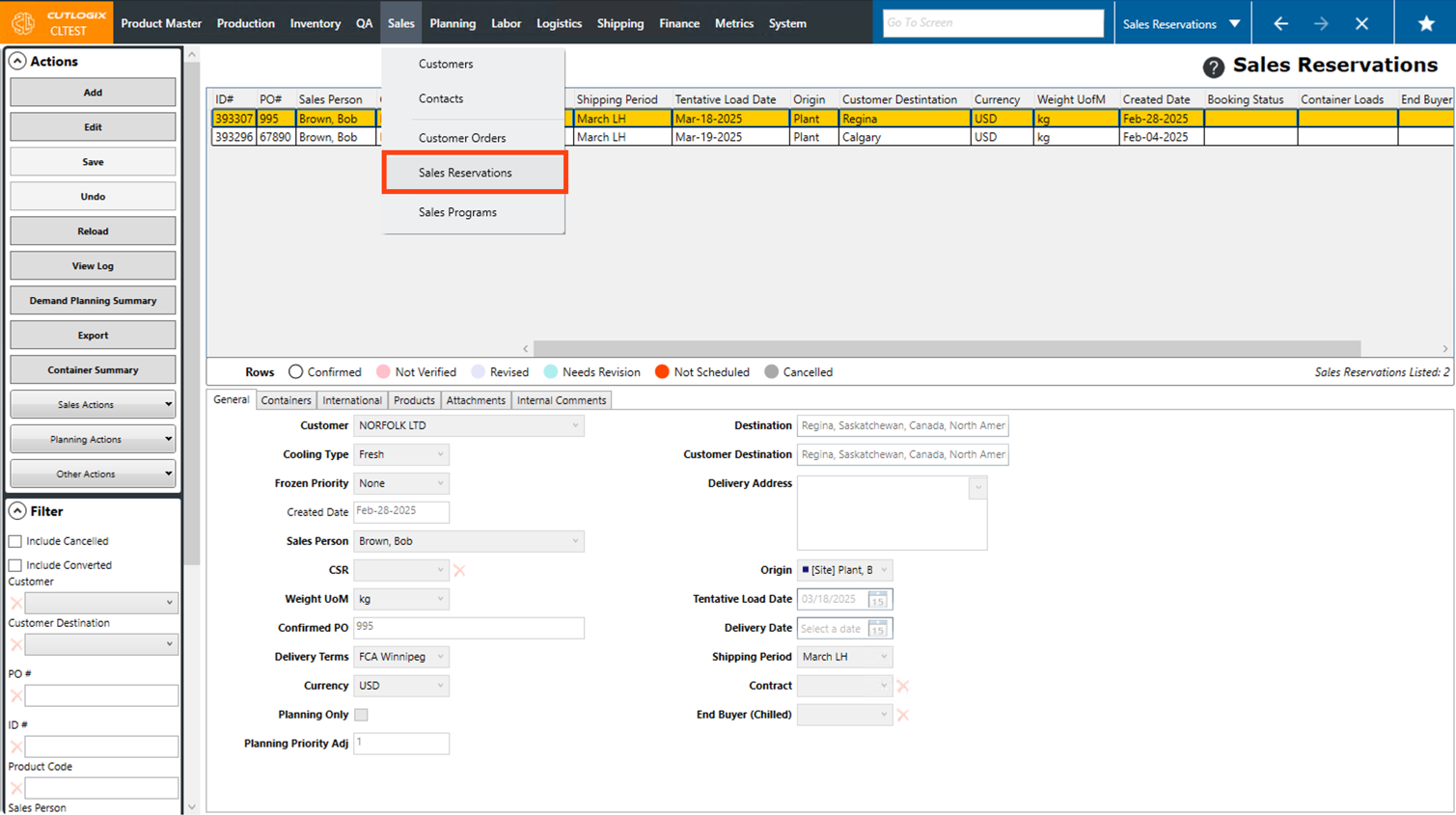Click the red X beside CSR field
Screen dimensions: 1456x815
click(459, 570)
